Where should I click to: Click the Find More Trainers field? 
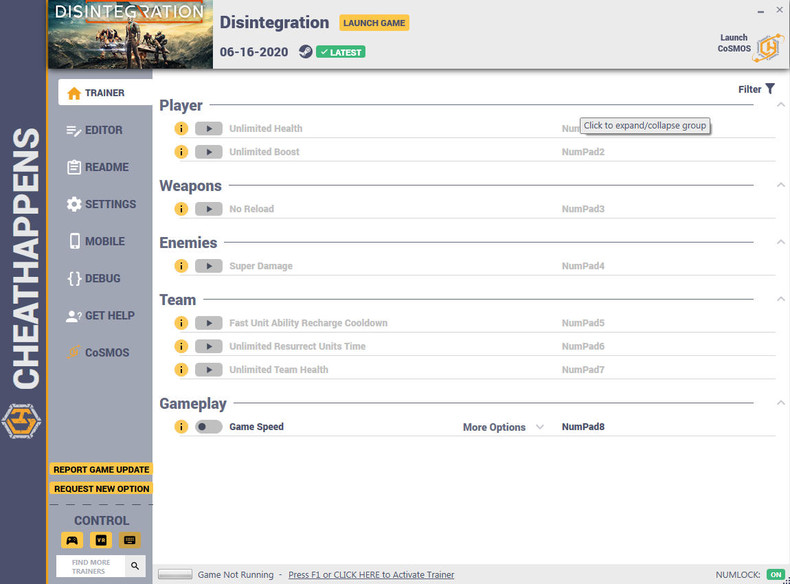pos(91,566)
